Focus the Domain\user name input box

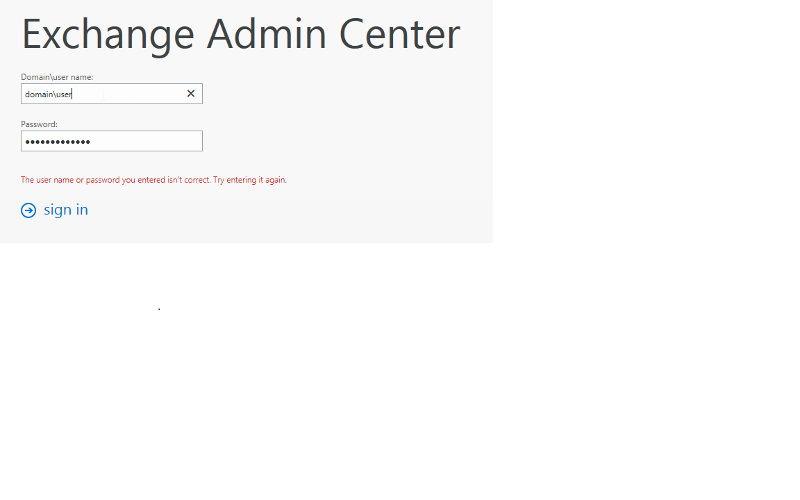112,93
